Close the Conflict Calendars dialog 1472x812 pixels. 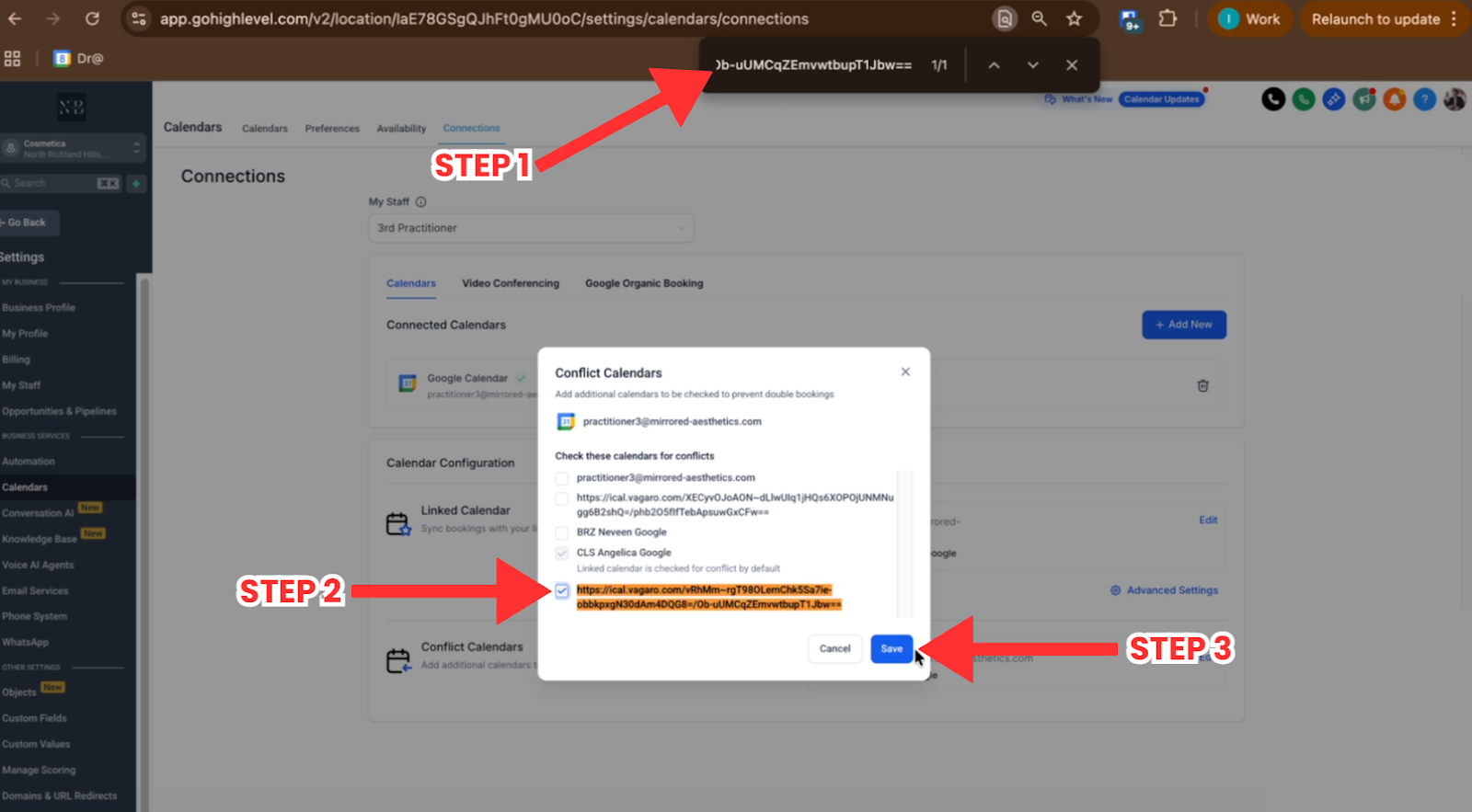tap(905, 372)
